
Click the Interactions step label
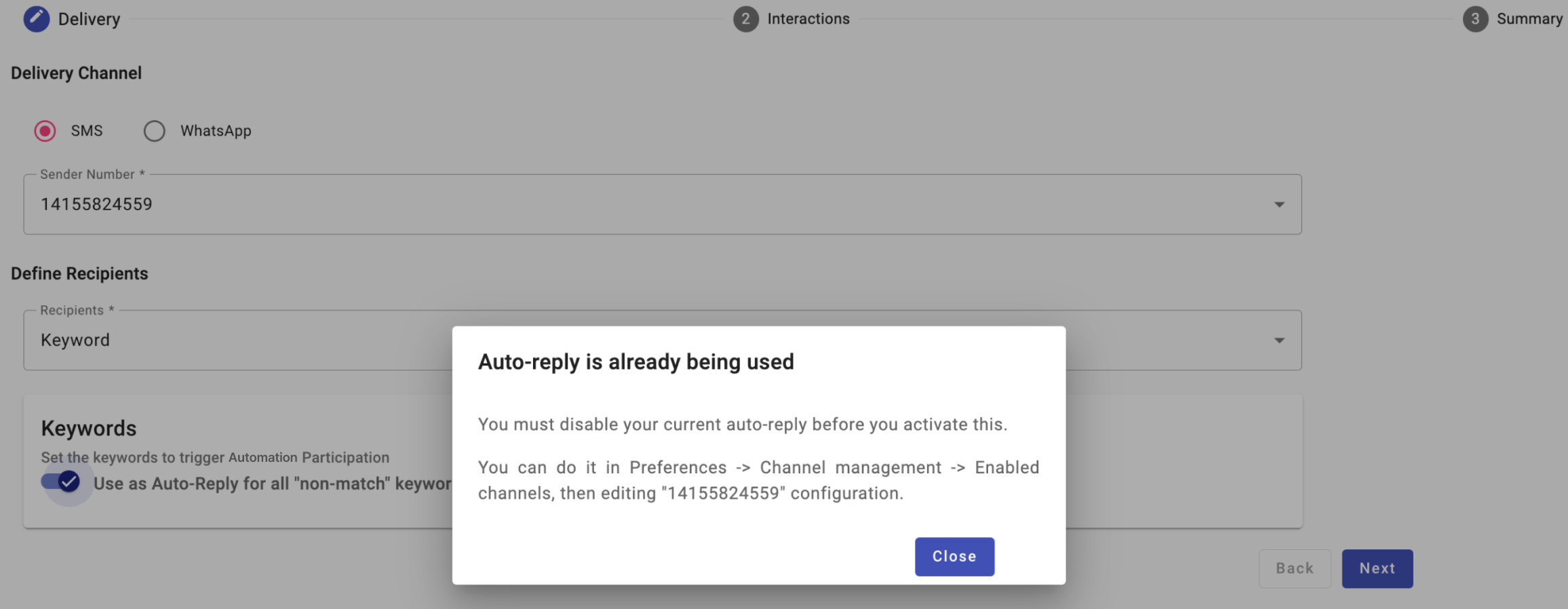(x=808, y=19)
